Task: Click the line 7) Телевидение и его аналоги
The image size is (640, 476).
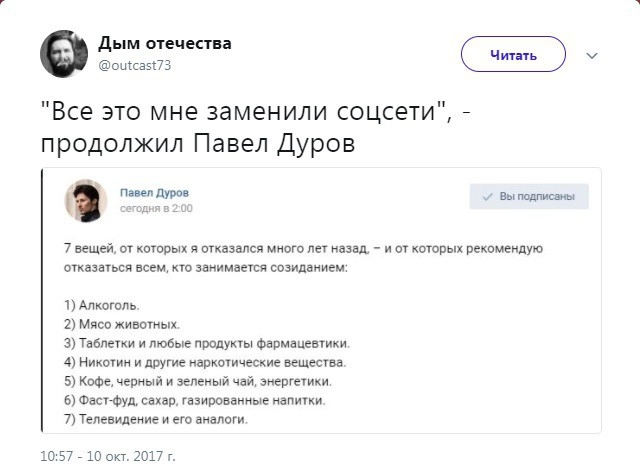Action: pyautogui.click(x=154, y=419)
